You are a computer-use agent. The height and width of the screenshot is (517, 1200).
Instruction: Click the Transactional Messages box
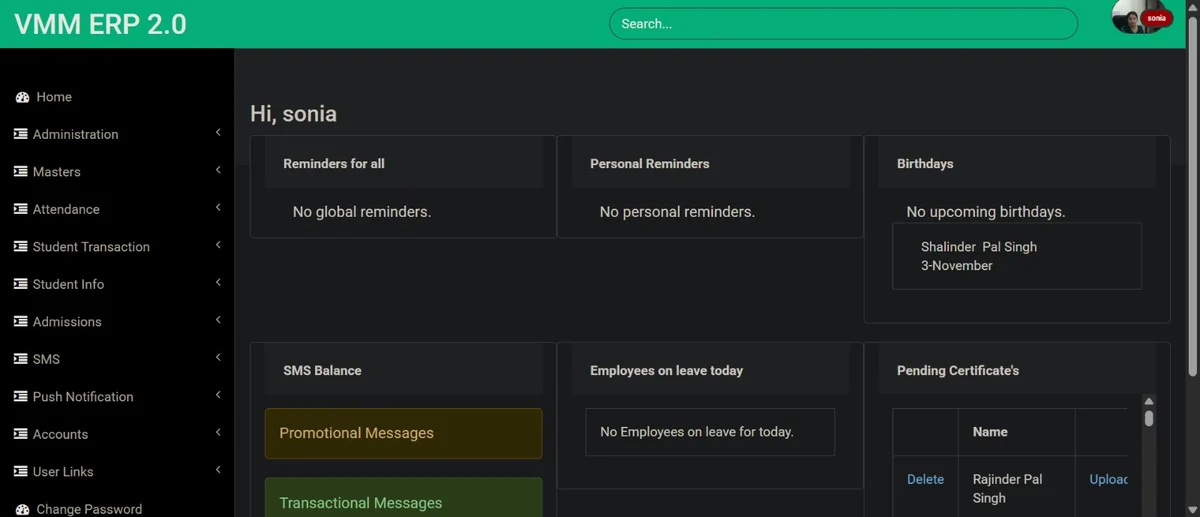click(403, 497)
